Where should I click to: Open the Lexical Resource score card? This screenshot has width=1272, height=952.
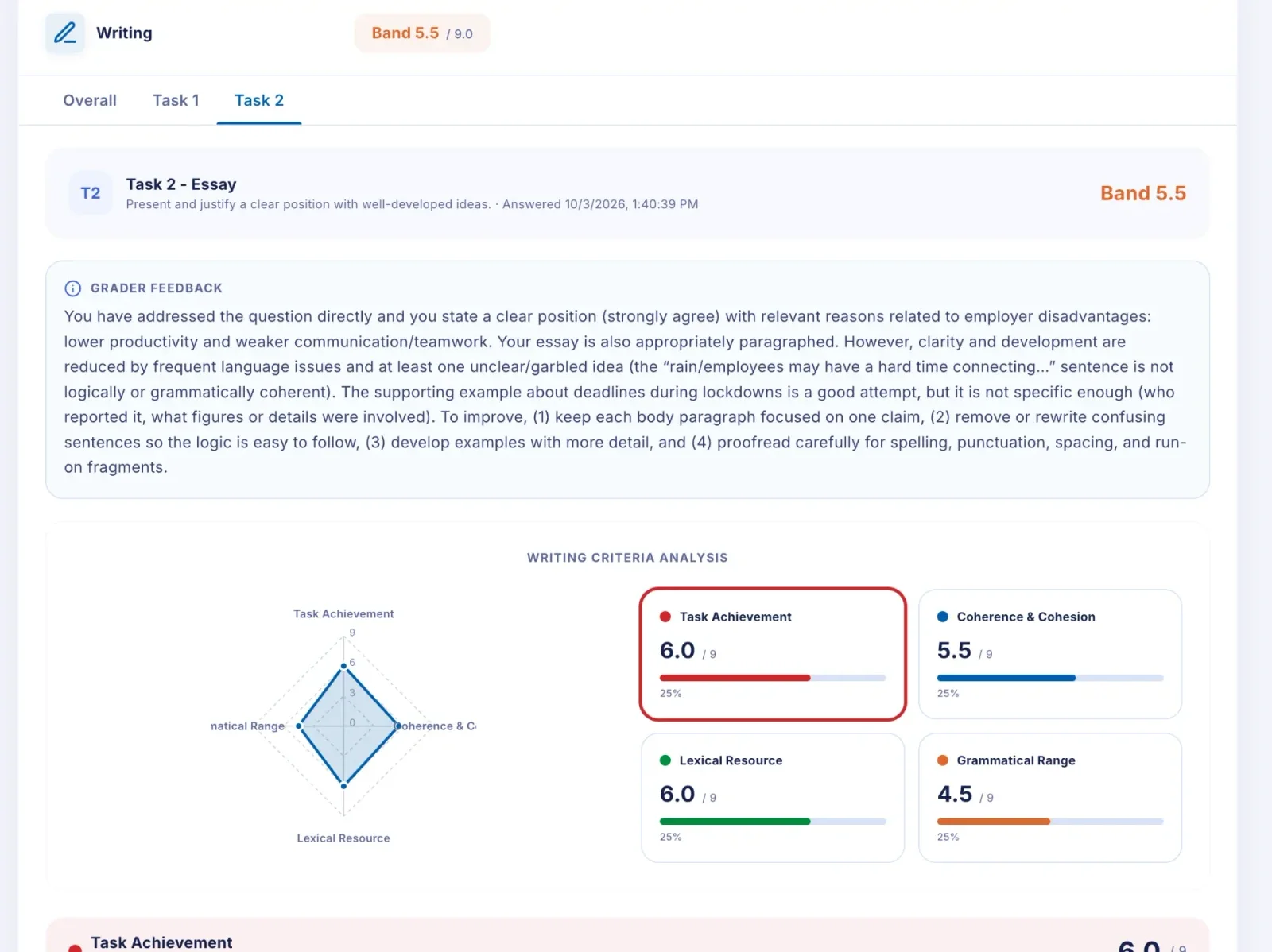pos(773,798)
